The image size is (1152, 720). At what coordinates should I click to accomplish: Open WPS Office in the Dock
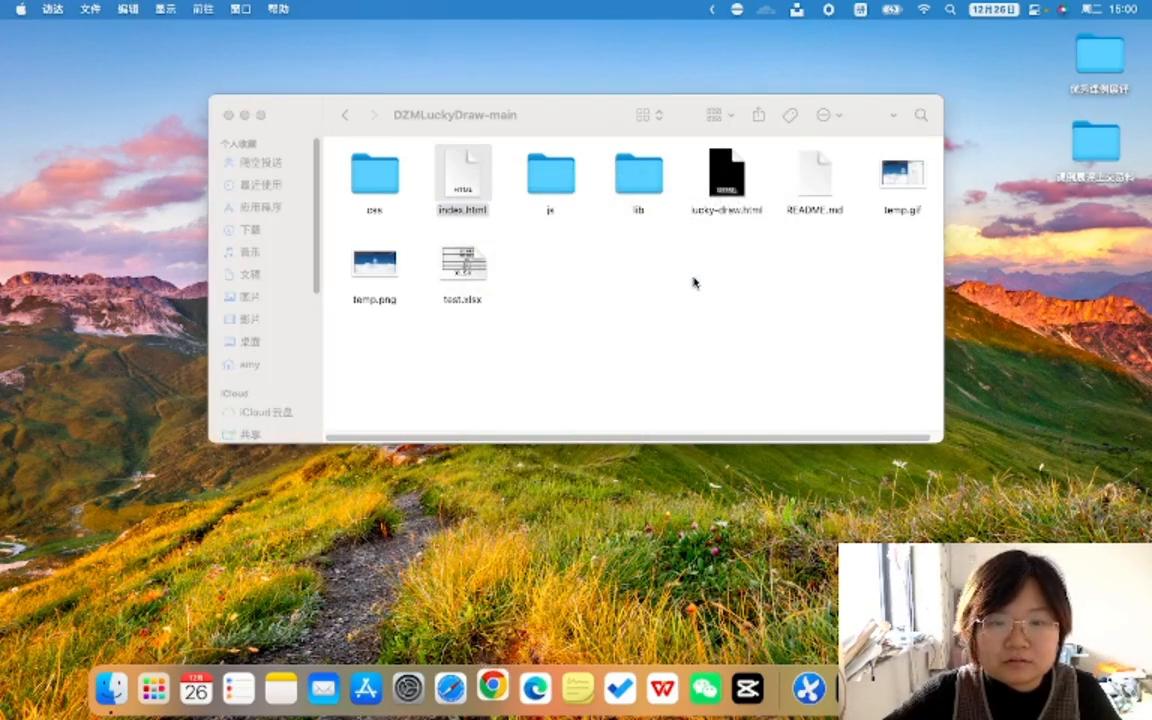tap(662, 688)
